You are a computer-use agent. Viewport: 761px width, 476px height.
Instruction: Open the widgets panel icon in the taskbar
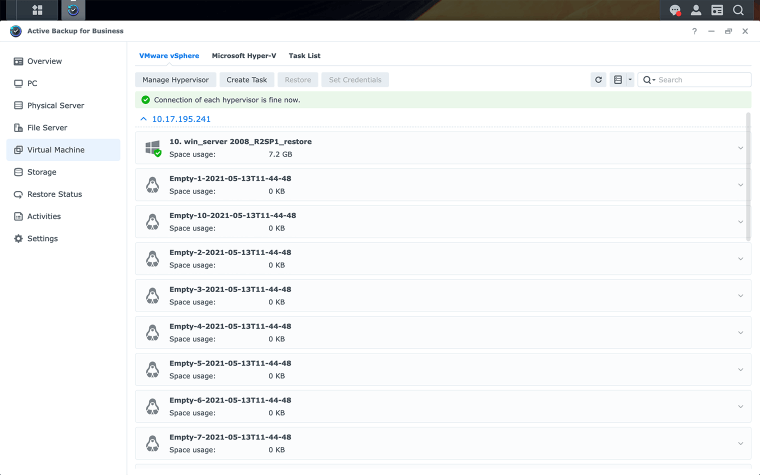[x=717, y=10]
